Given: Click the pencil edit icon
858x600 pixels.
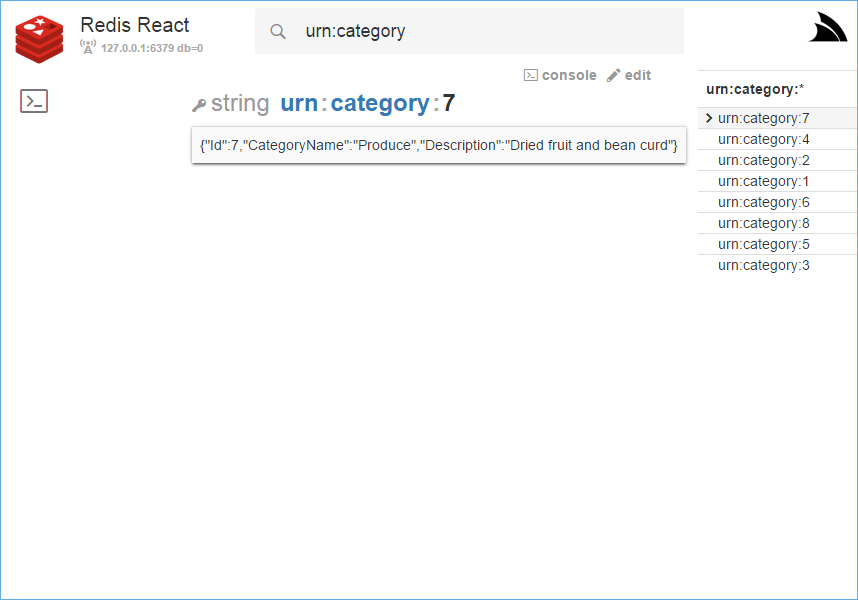Looking at the screenshot, I should (x=613, y=75).
